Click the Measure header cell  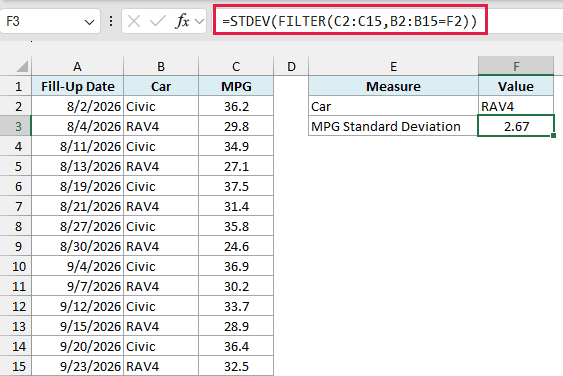[394, 86]
